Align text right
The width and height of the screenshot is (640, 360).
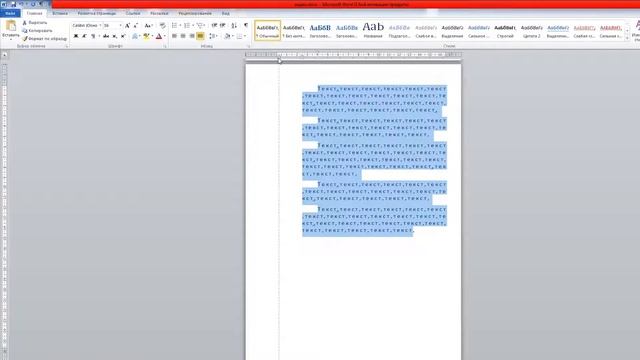point(191,36)
